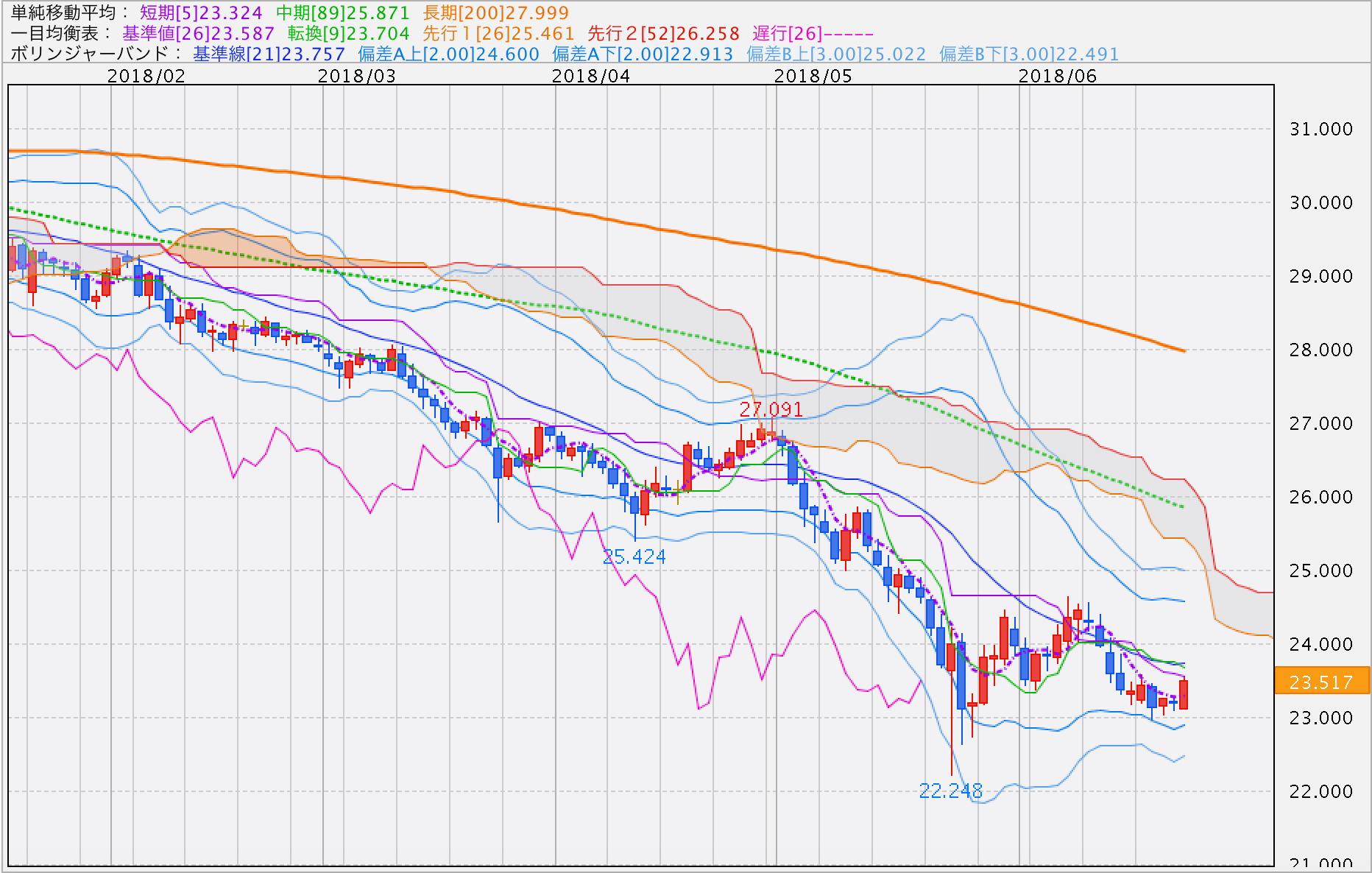Click the 基準値[26]23.587 Ichimoku label
Screen dimensions: 1372x873
point(198,34)
